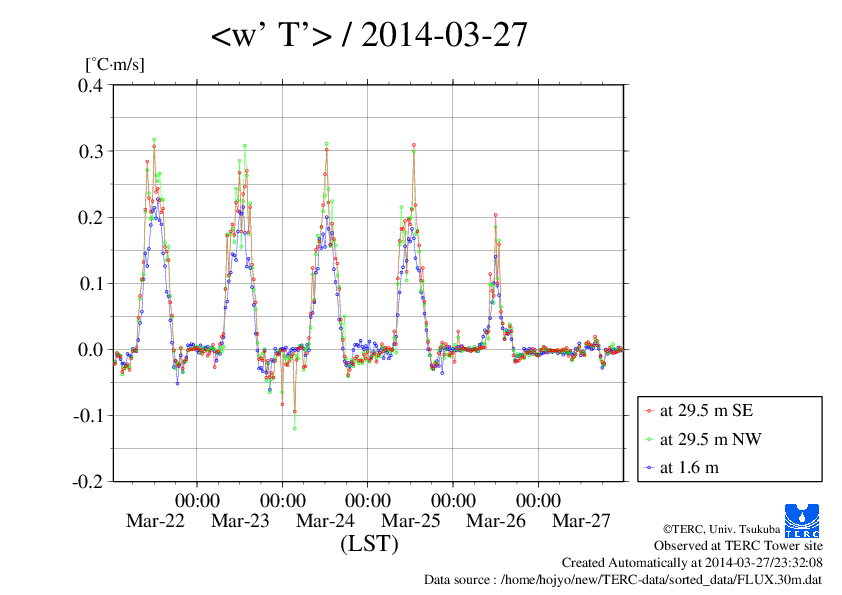
Task: Click the "©TERC, Univ. Tsukuba" copyright text
Action: (x=721, y=529)
